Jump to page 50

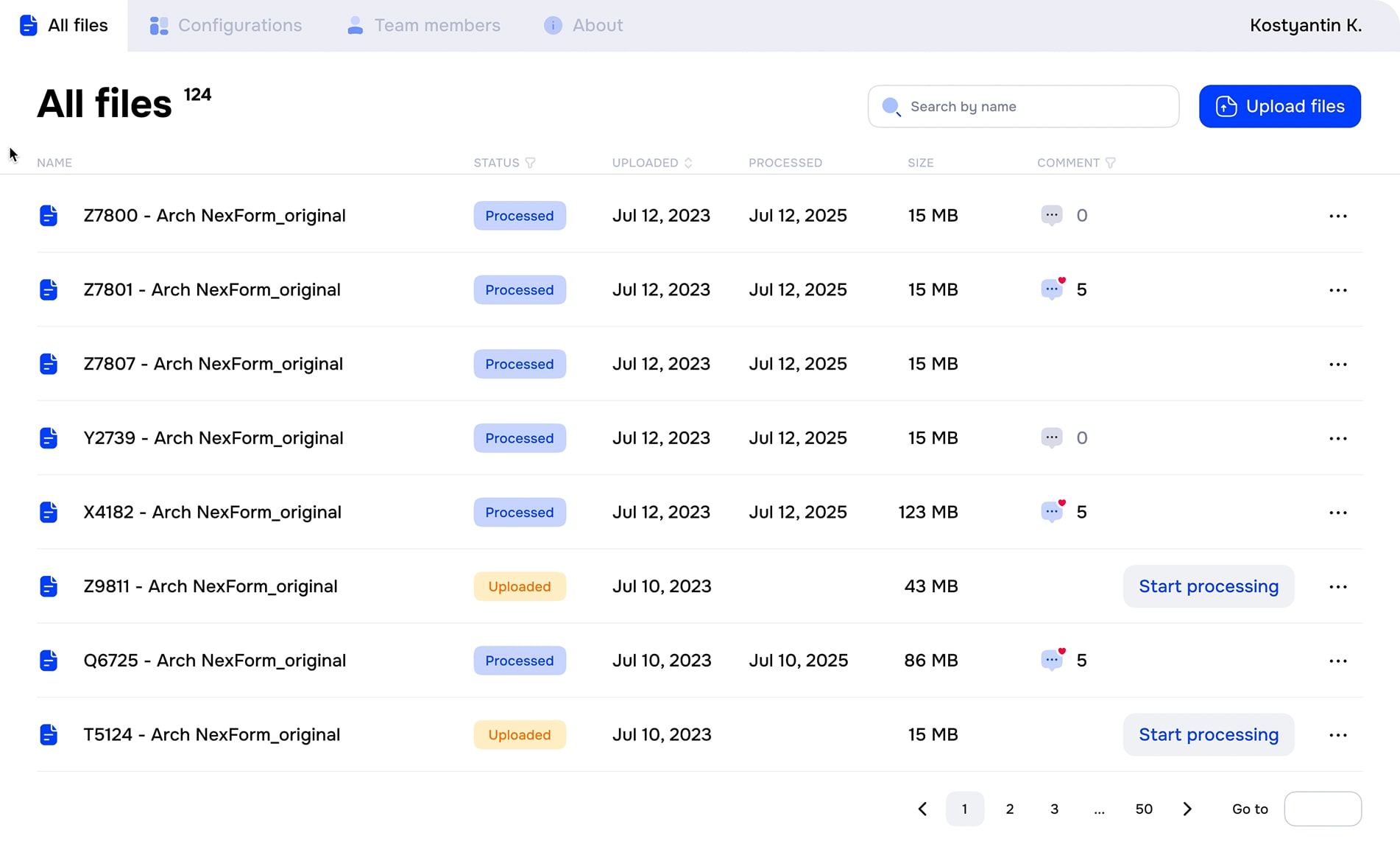pyautogui.click(x=1143, y=809)
